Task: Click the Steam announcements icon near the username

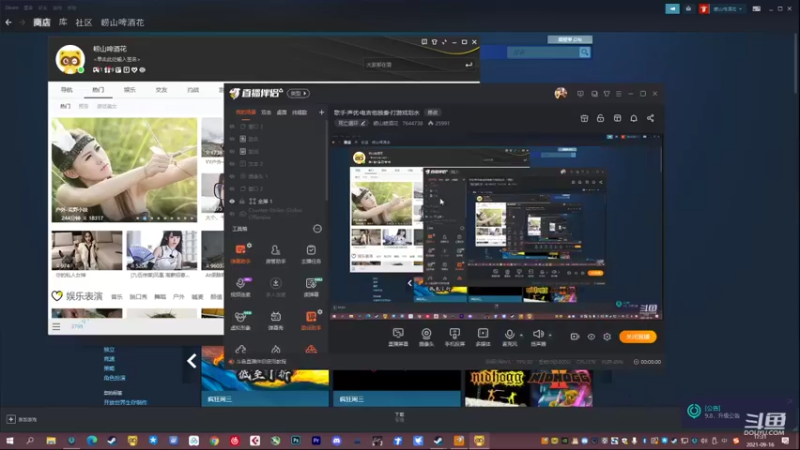Action: (x=672, y=9)
